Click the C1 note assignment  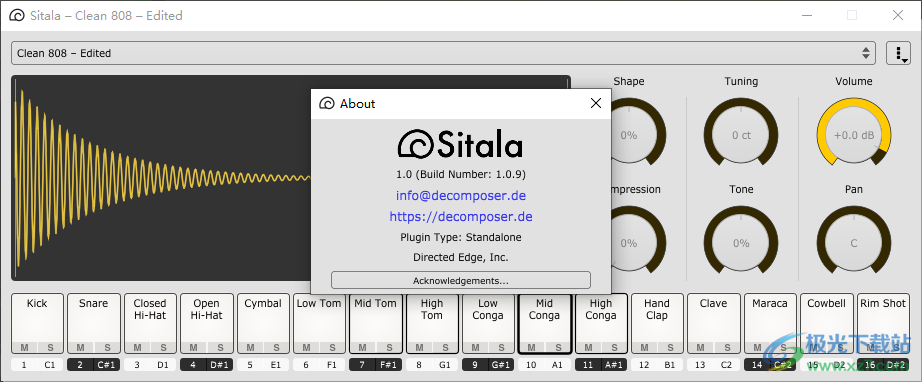point(50,365)
